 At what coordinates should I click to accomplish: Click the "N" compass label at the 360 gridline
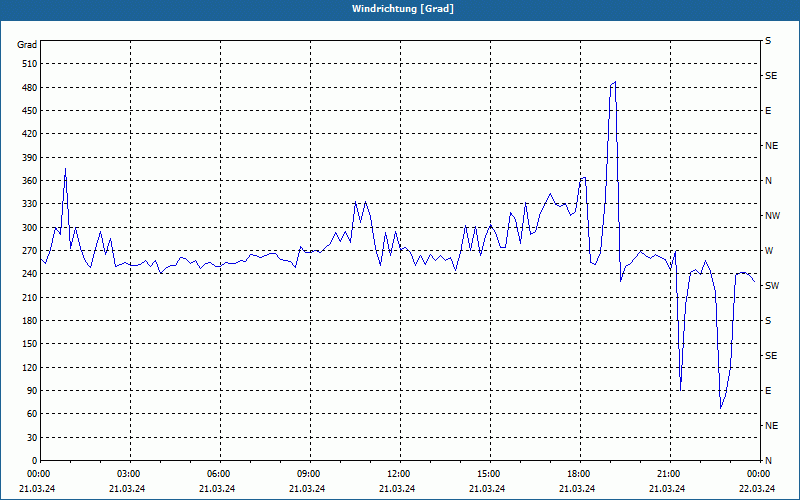tap(768, 181)
